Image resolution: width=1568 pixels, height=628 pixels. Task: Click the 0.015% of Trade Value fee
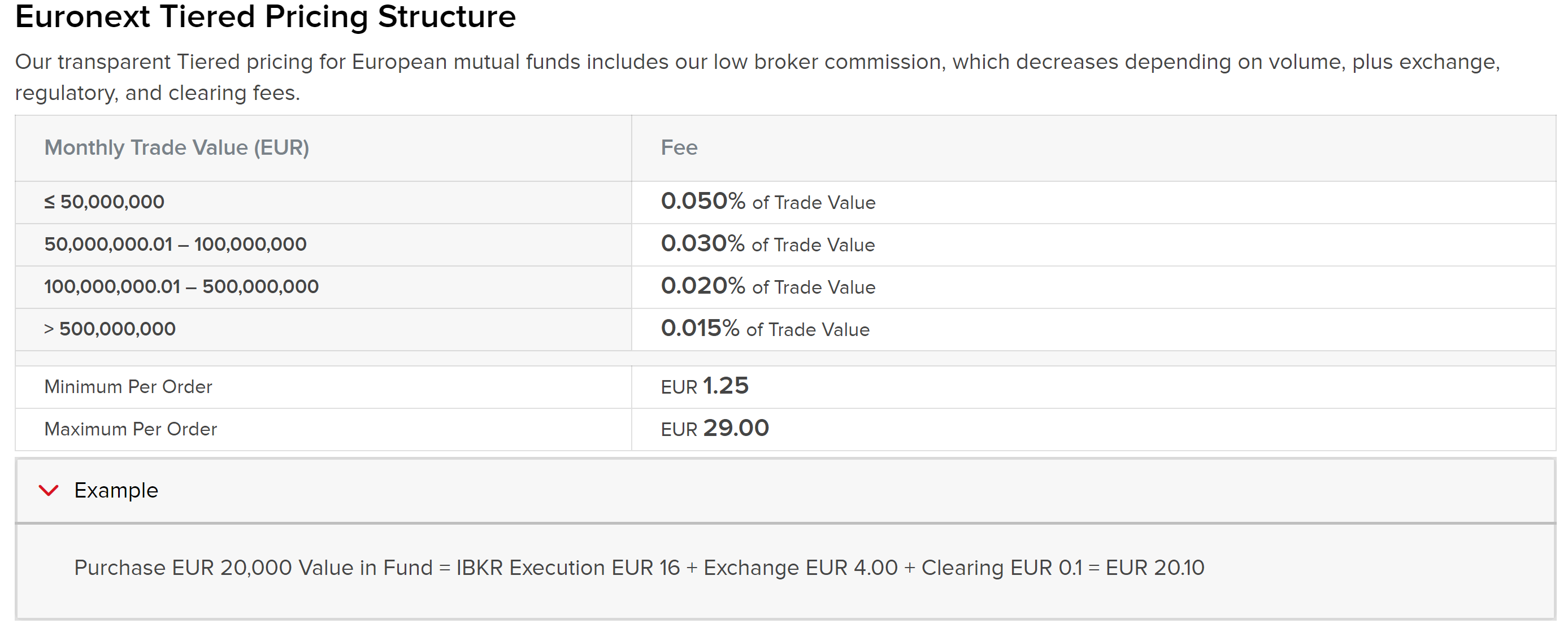pos(765,329)
